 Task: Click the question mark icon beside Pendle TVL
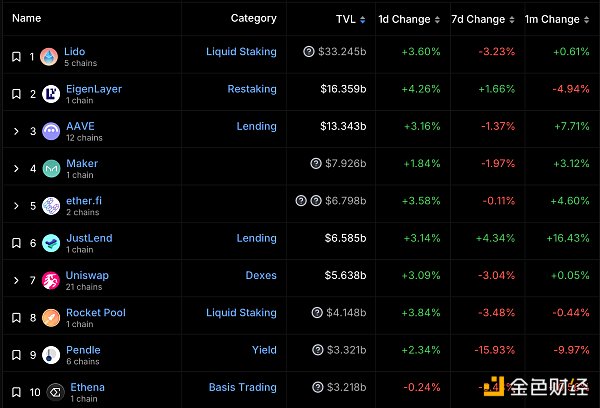[308, 350]
